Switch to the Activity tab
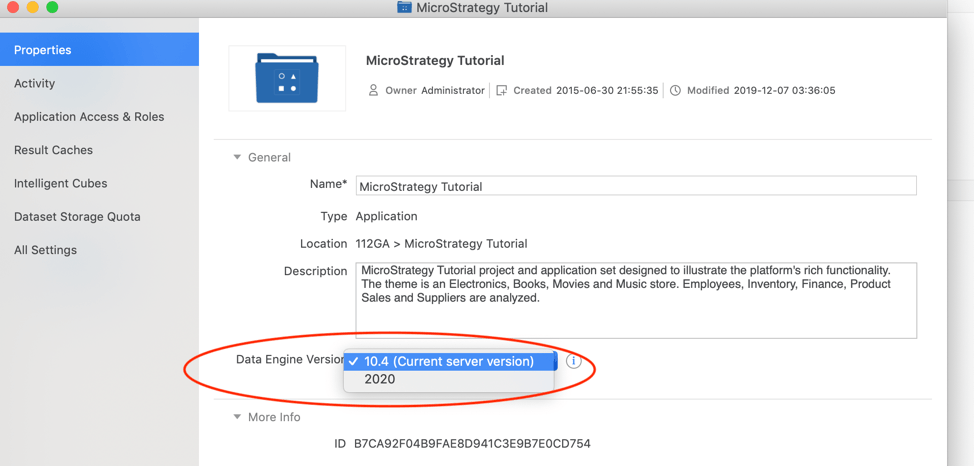Viewport: 974px width, 466px height. [35, 84]
